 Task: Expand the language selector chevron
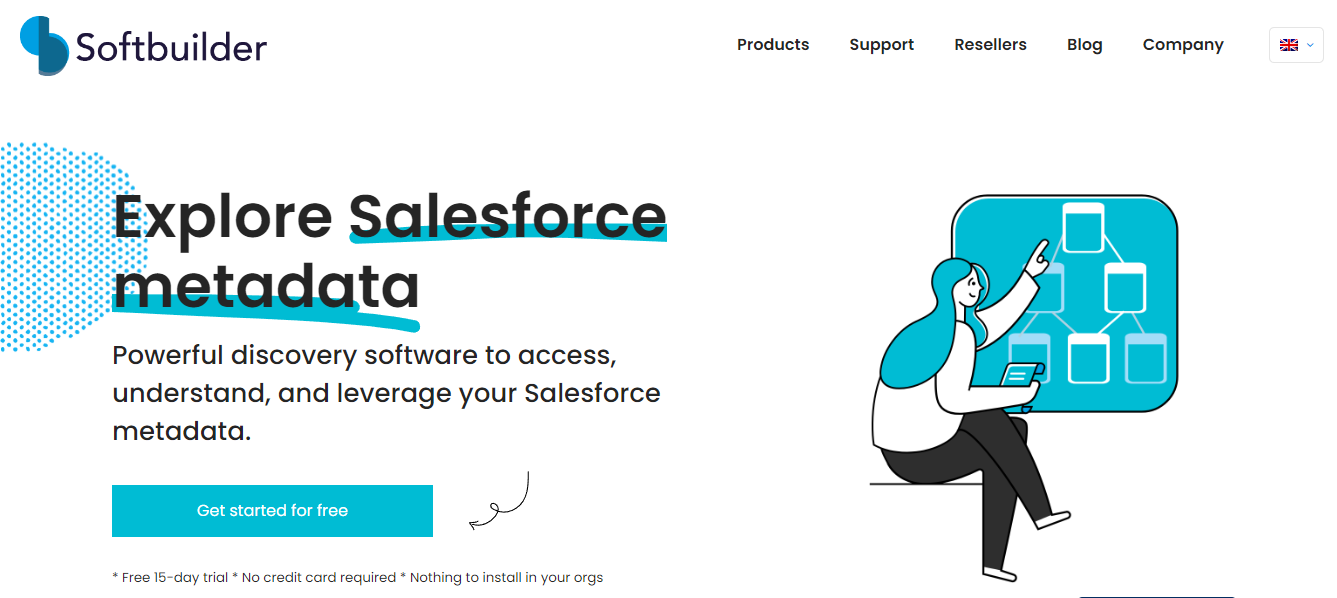(x=1310, y=45)
